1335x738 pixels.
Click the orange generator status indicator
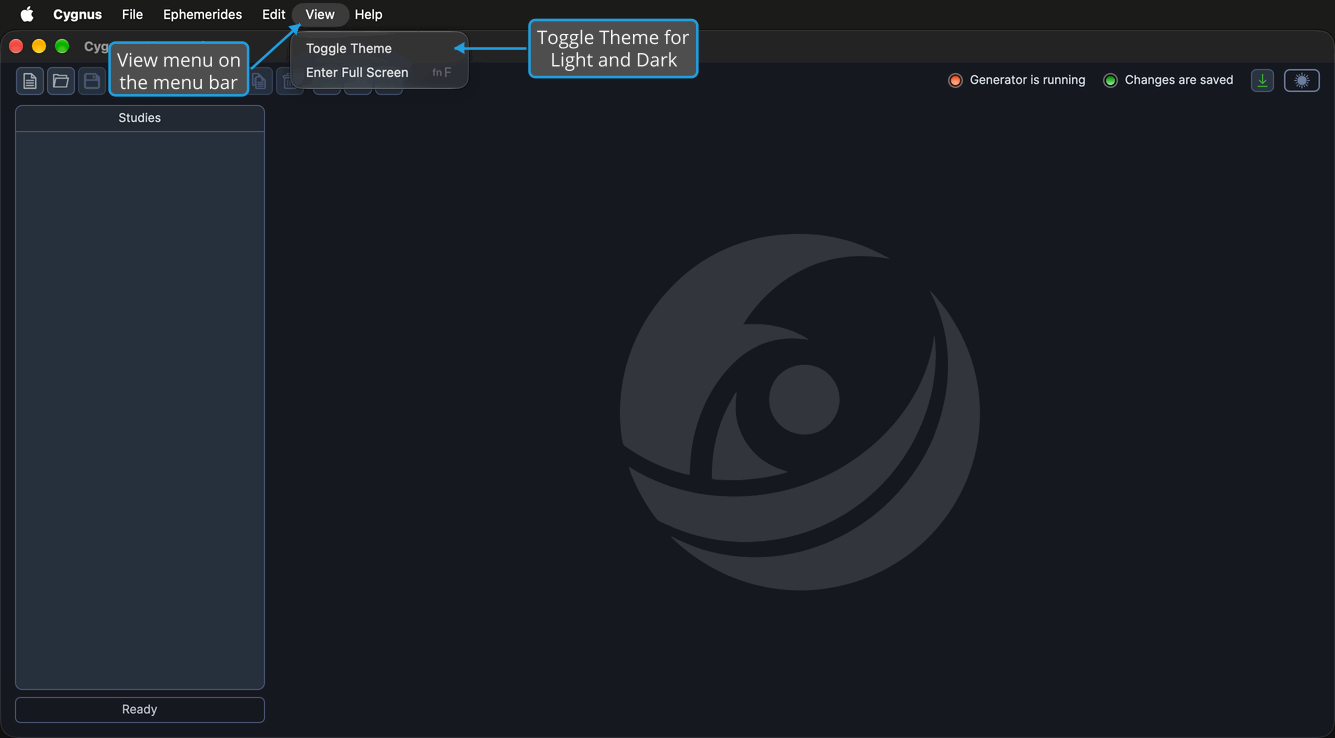pos(955,81)
